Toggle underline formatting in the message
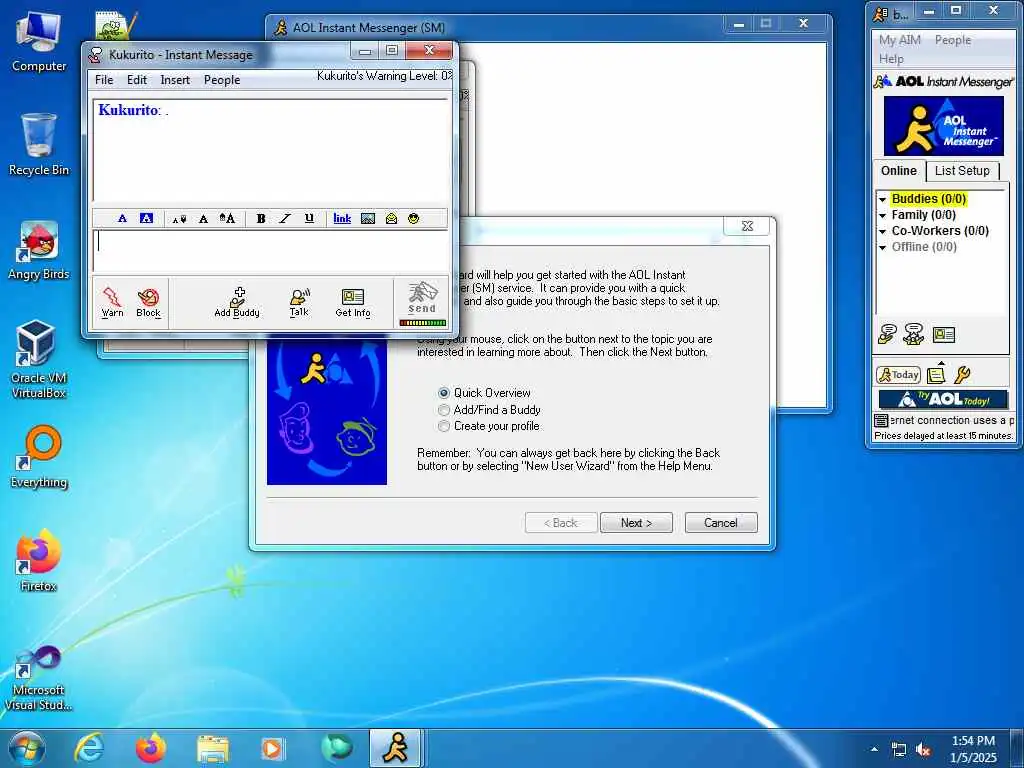Screen dimensions: 1024x768 click(309, 219)
